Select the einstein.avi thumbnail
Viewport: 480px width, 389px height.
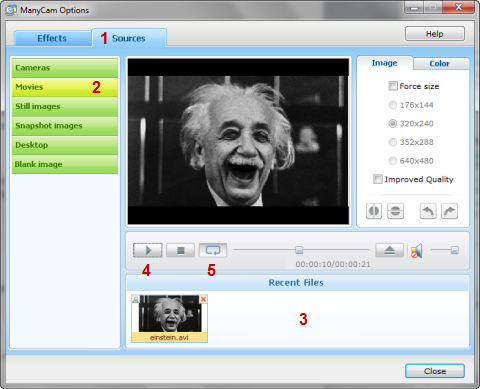(169, 318)
